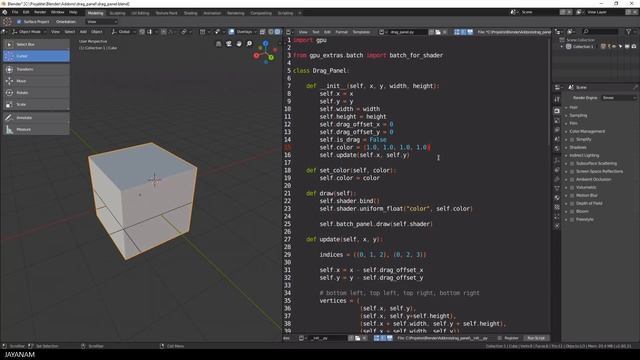The width and height of the screenshot is (640, 360).
Task: Open the Format menu in text editor
Action: coord(341,32)
